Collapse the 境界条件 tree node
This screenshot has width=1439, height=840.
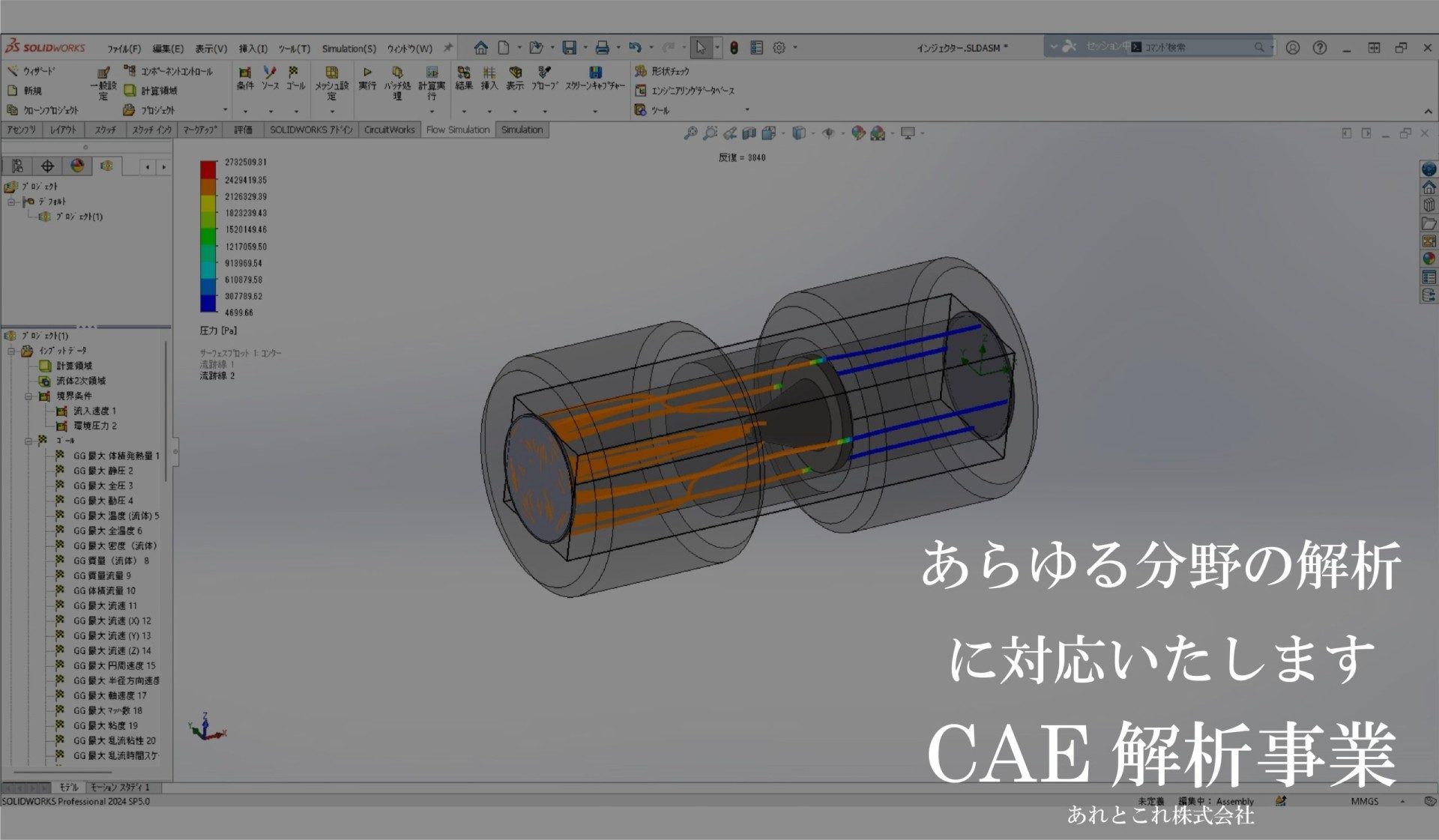[x=28, y=396]
